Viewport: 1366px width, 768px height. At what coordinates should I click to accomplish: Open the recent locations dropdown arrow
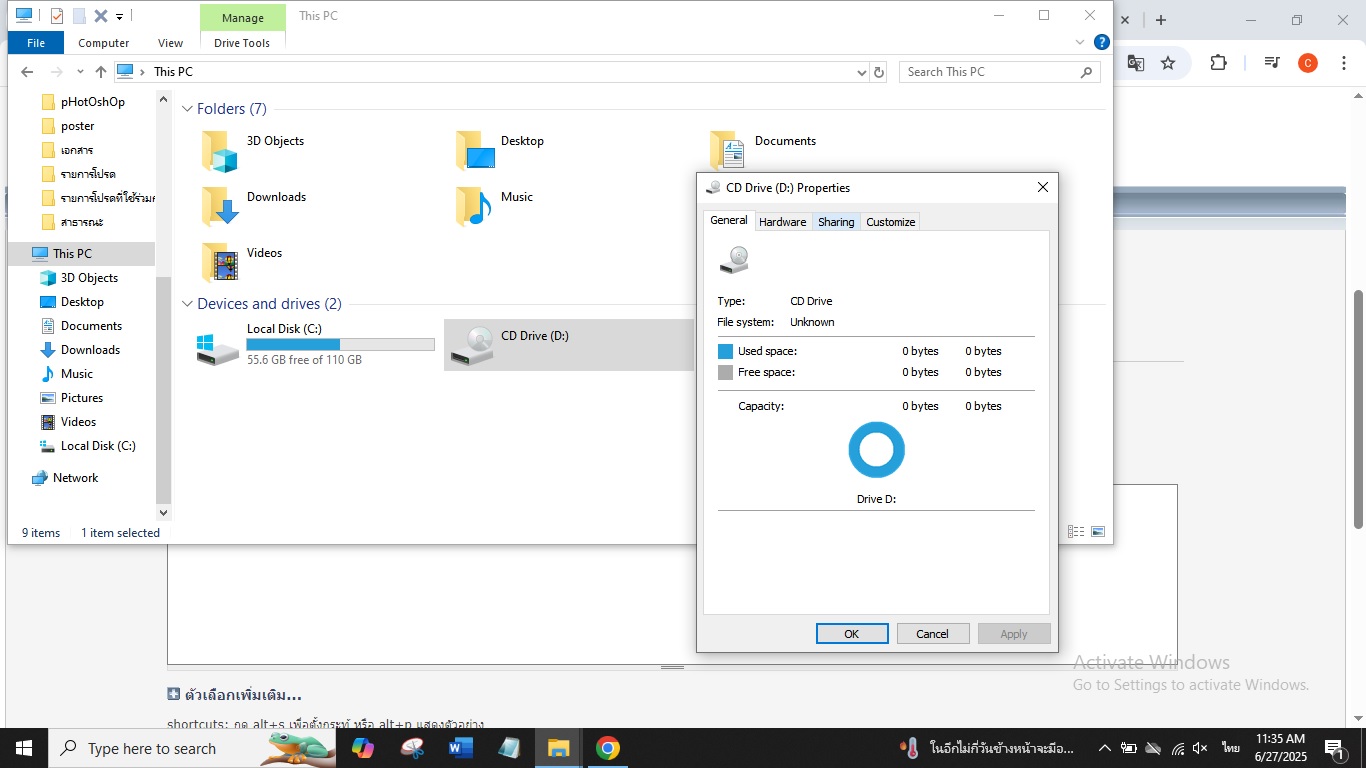(x=80, y=72)
